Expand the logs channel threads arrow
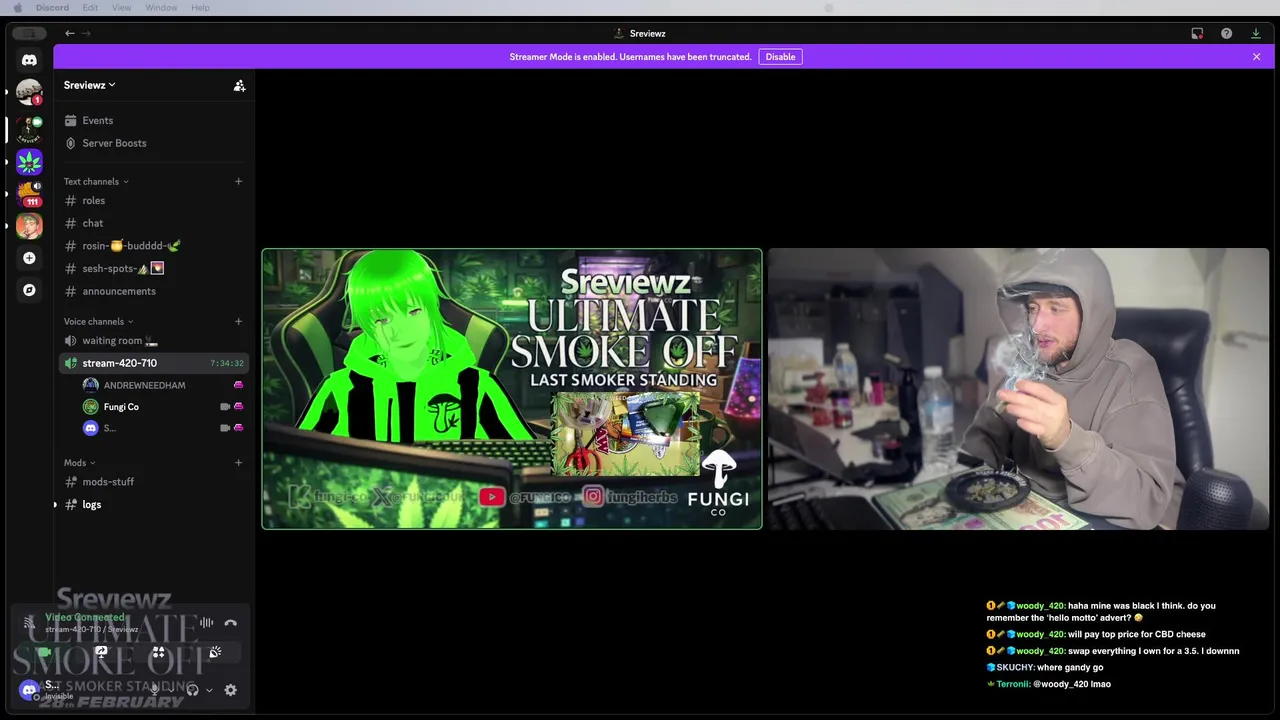1280x720 pixels. click(x=55, y=505)
